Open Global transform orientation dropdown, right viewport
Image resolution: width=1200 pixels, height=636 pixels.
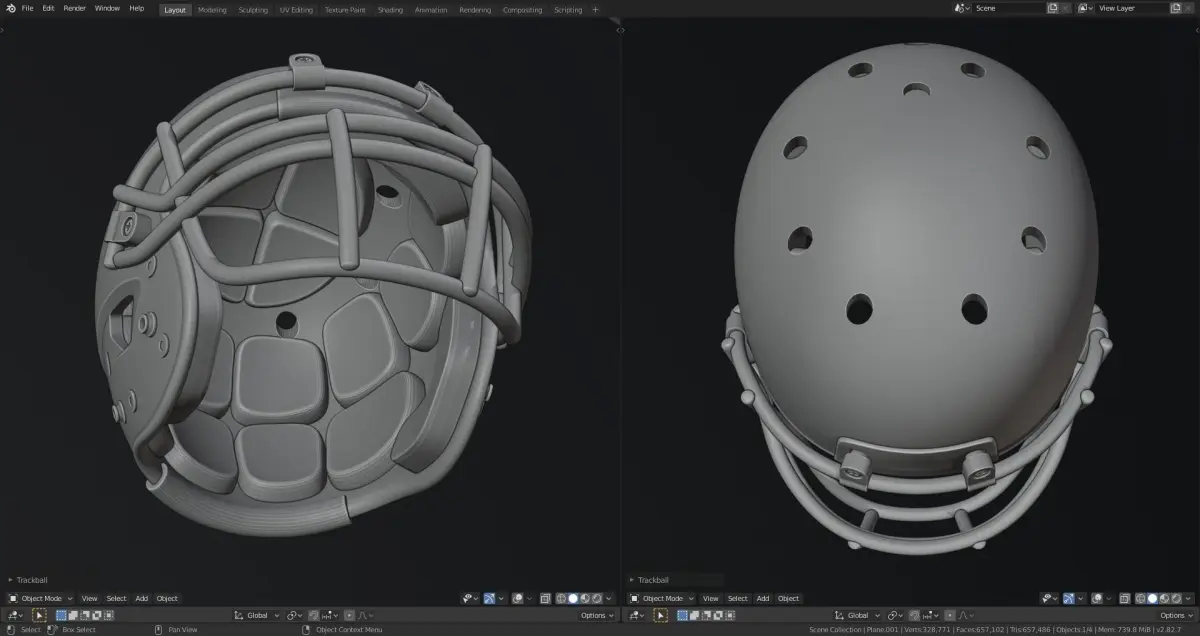(858, 615)
